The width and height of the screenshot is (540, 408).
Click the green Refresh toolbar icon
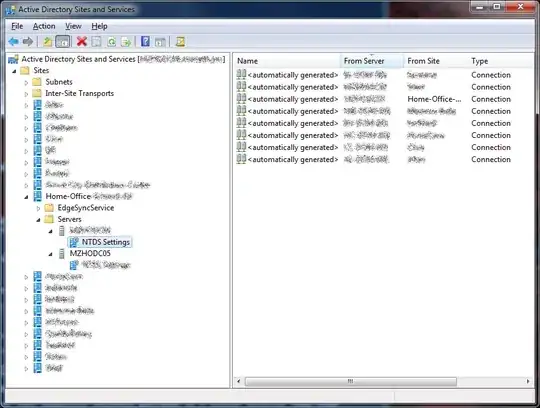(x=112, y=42)
